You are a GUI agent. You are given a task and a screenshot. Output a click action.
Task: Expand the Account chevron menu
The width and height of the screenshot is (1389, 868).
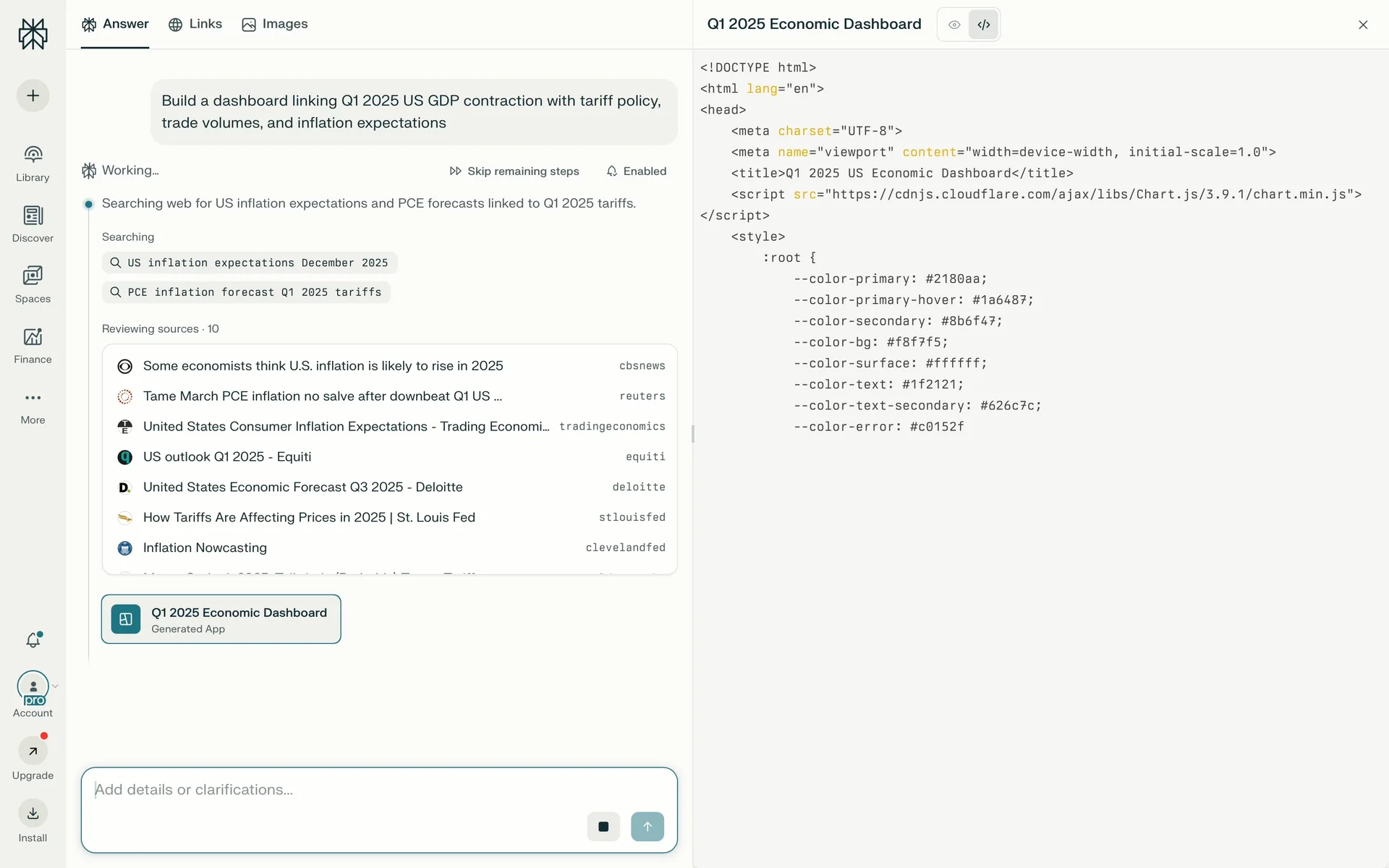point(55,686)
